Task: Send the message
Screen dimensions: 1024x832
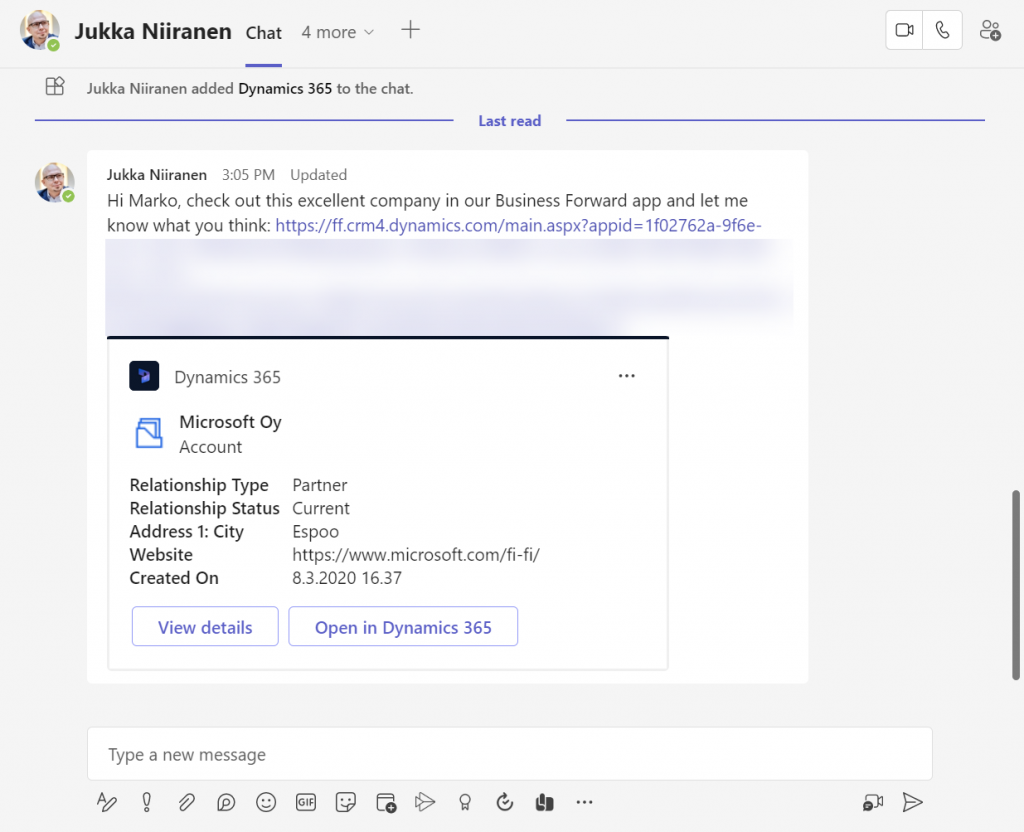Action: [912, 802]
